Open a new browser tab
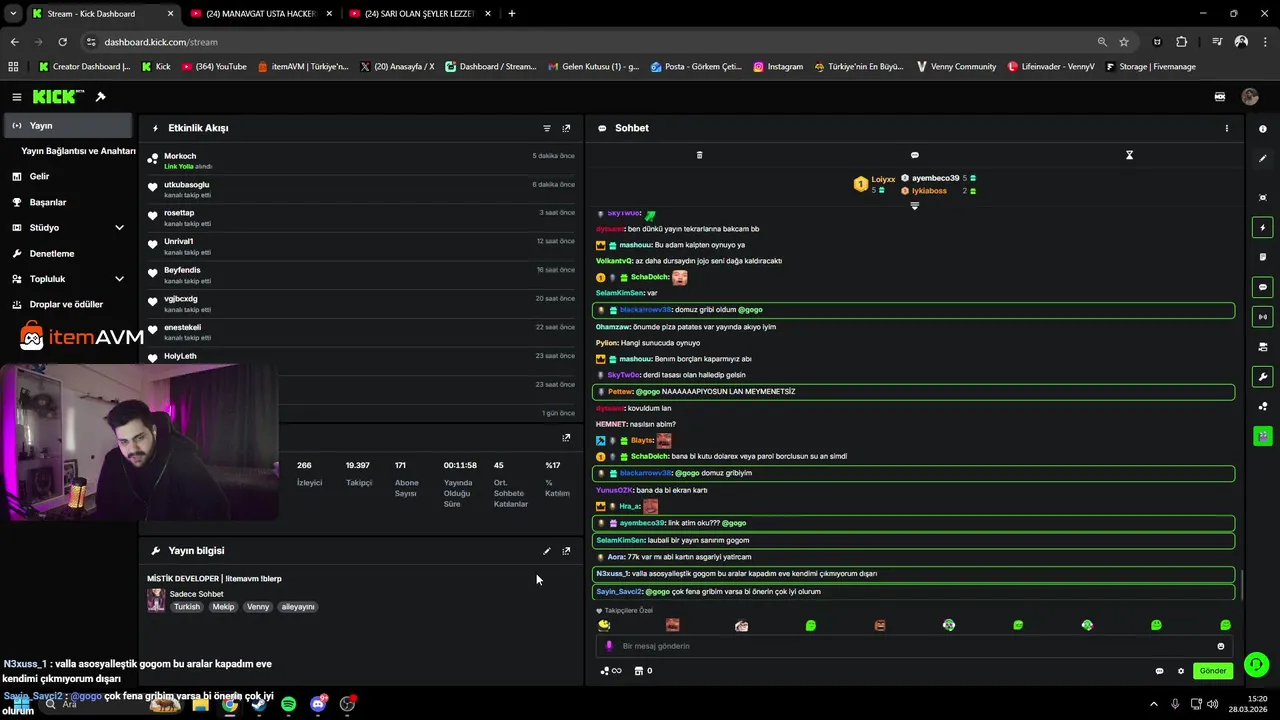1280x720 pixels. (x=512, y=14)
